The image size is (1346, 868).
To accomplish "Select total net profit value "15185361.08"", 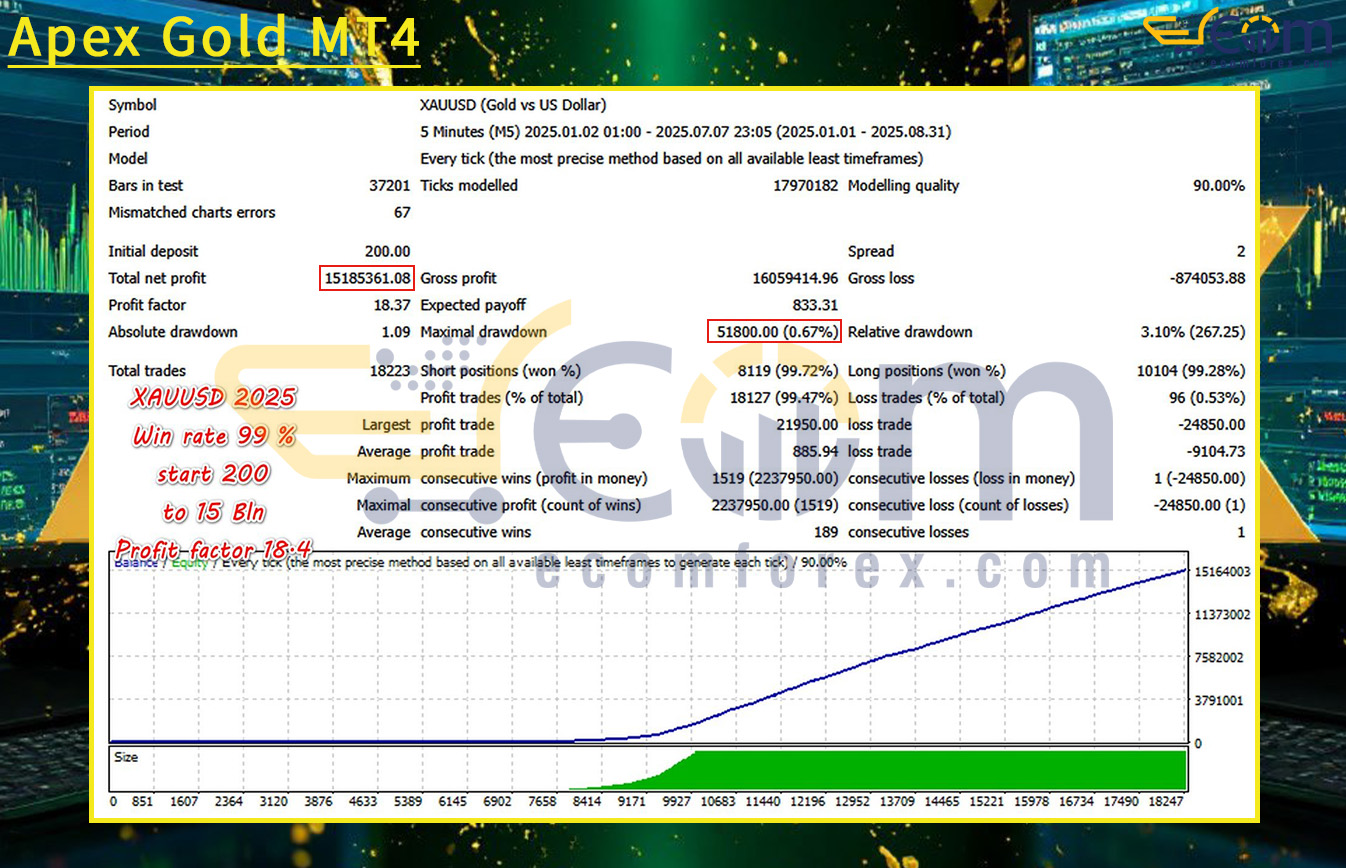I will [x=367, y=279].
